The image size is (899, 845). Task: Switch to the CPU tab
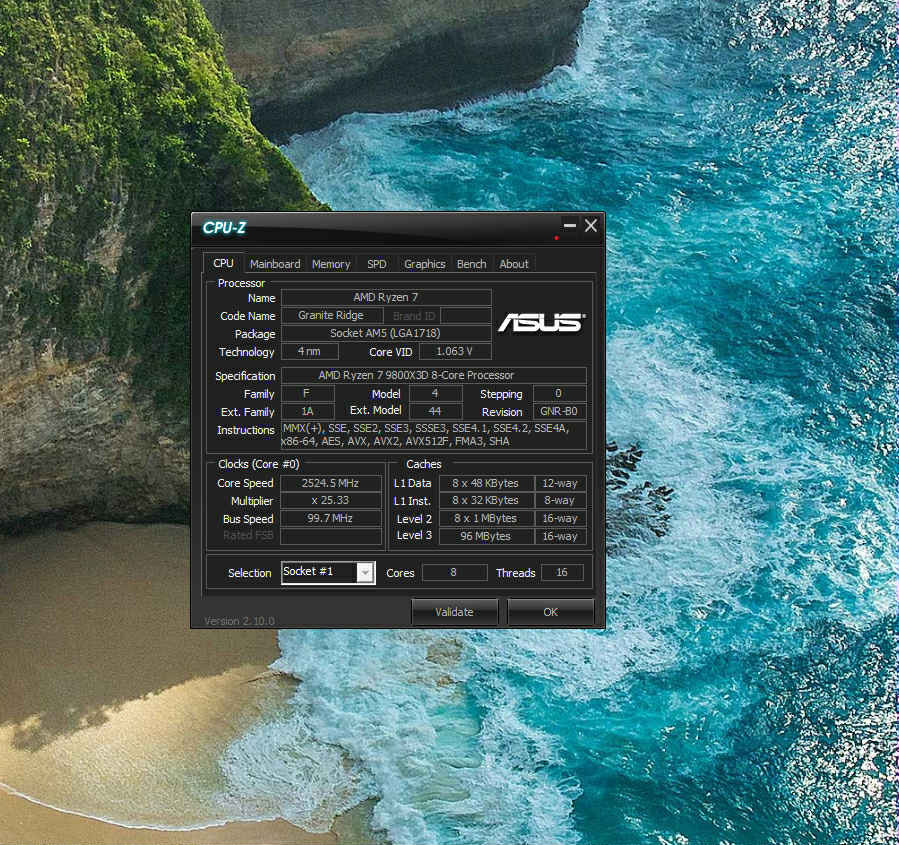coord(224,263)
